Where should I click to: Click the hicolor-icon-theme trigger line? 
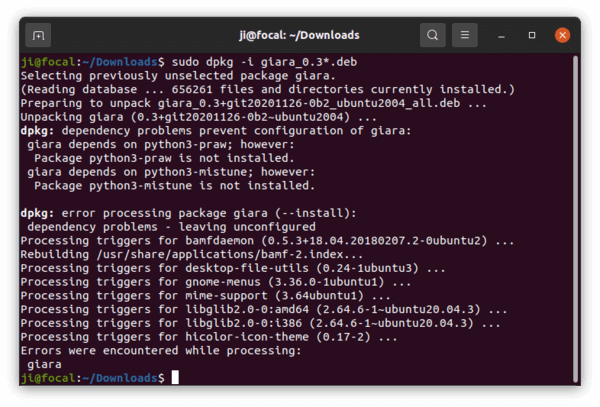pyautogui.click(x=209, y=337)
